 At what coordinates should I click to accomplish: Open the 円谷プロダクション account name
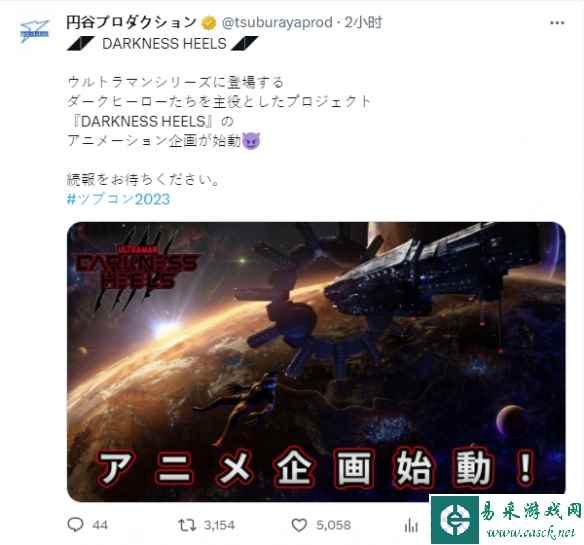131,22
